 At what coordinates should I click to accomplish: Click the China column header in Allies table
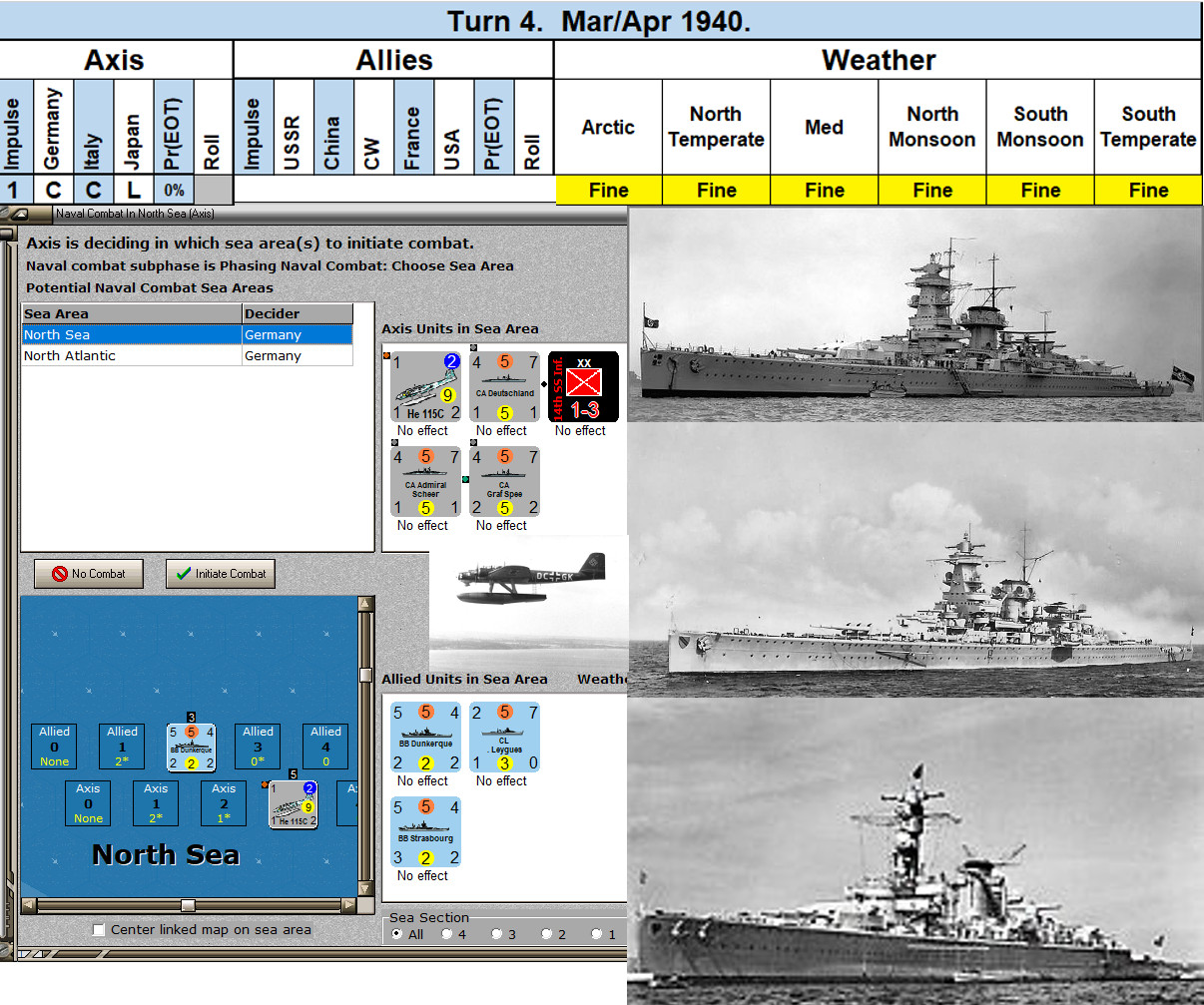tap(332, 128)
